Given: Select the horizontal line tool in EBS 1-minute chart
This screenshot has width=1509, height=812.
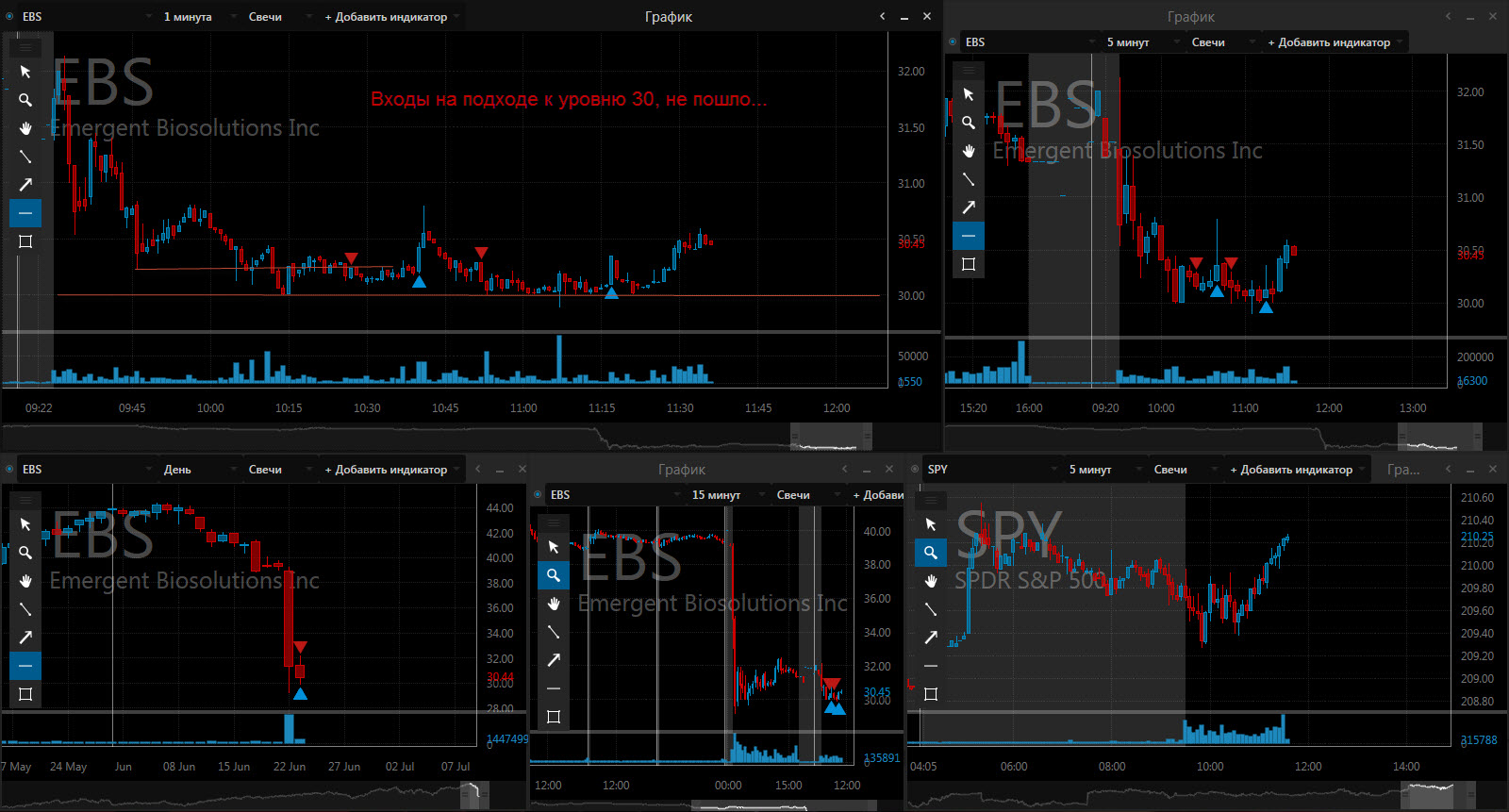Looking at the screenshot, I should pos(25,213).
